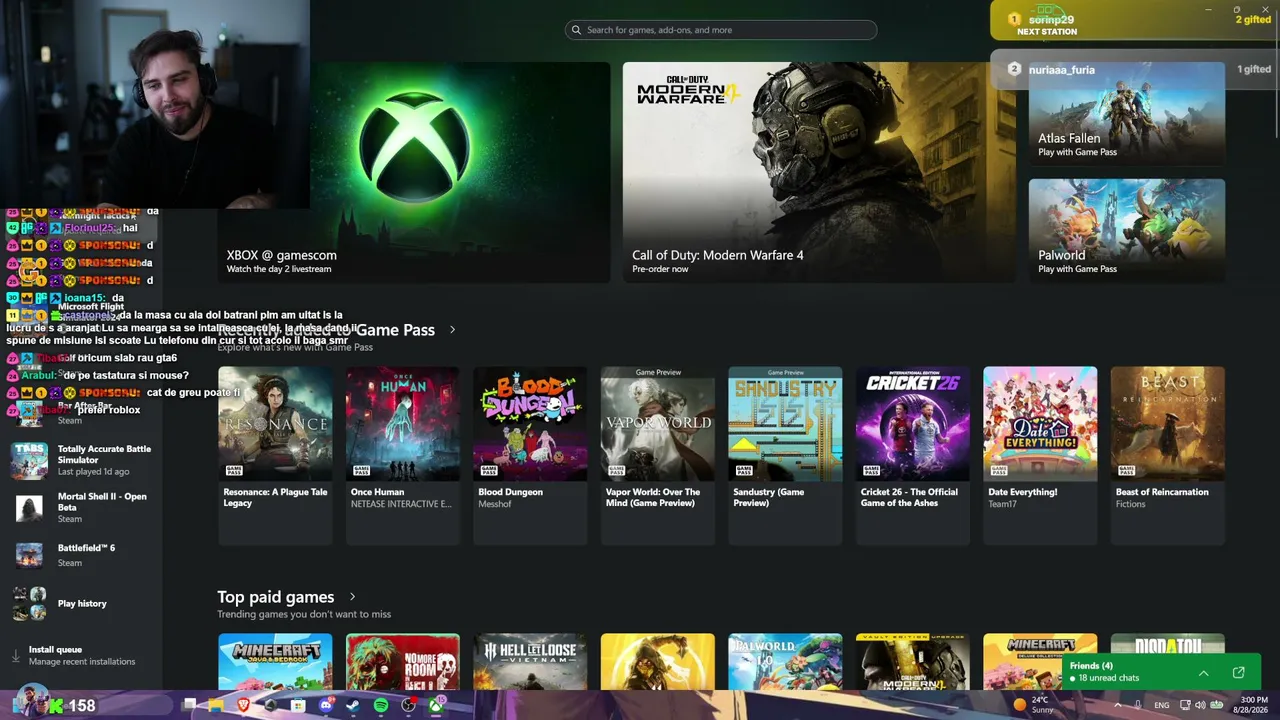Click the Battlefield 6 cover icon
The width and height of the screenshot is (1280, 720).
29,555
